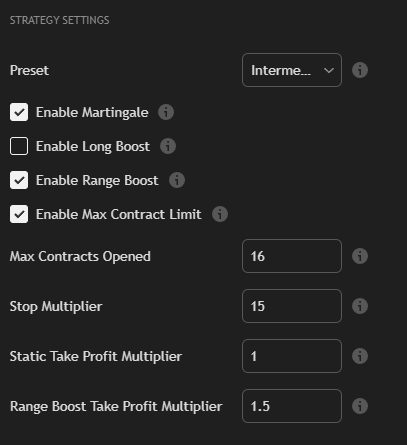Viewport: 407px width, 445px height.
Task: Show info for Enable Martingale
Action: click(166, 112)
